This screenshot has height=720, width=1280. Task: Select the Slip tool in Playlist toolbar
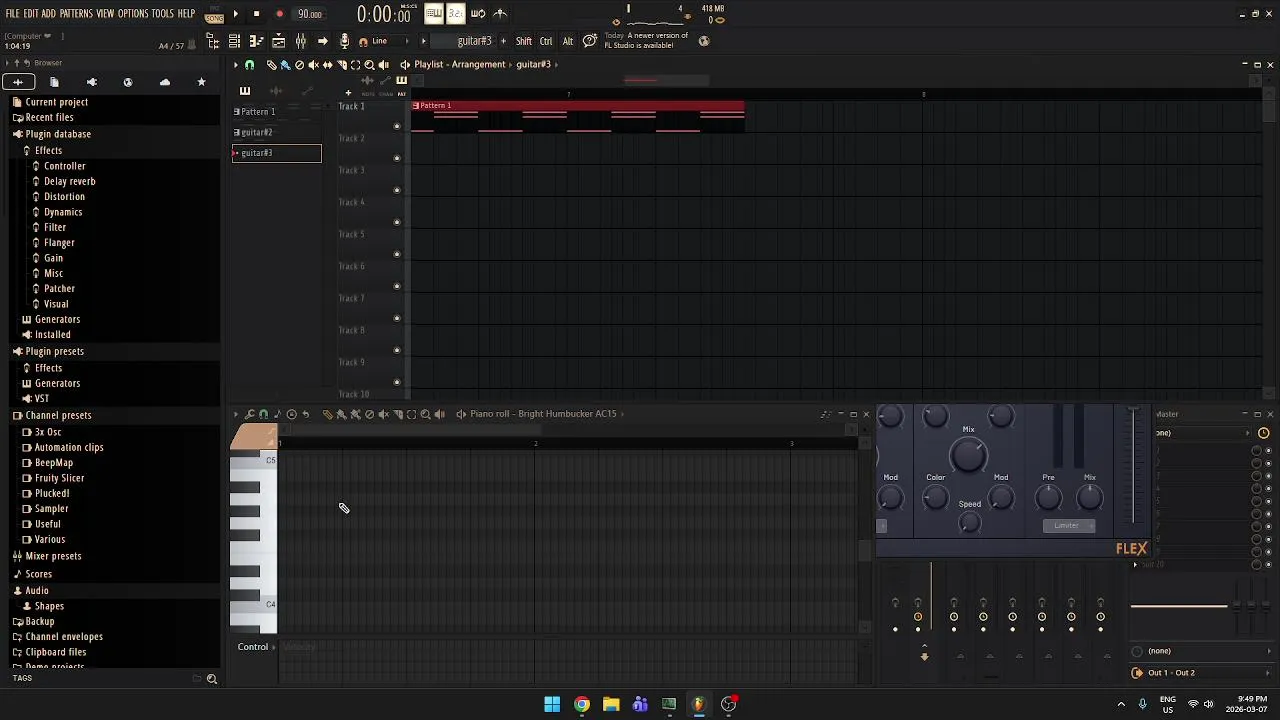327,65
